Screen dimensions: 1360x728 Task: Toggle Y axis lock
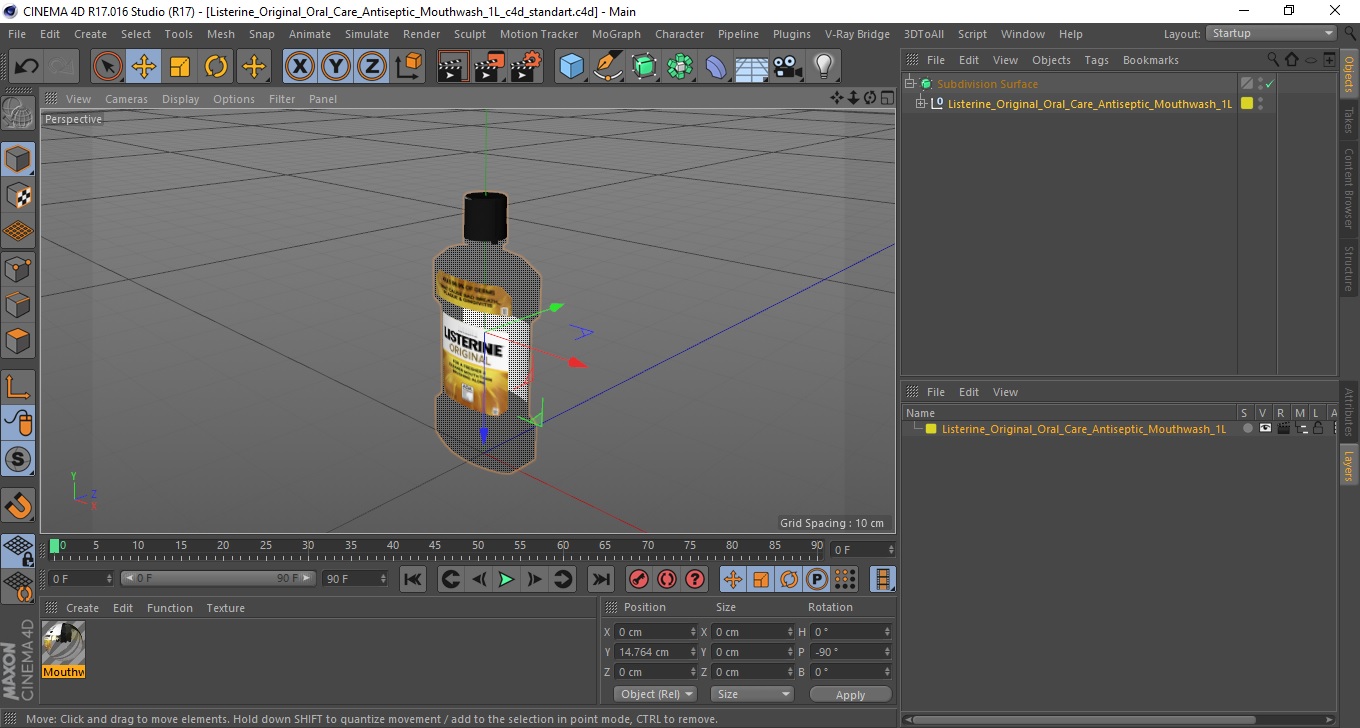[336, 67]
